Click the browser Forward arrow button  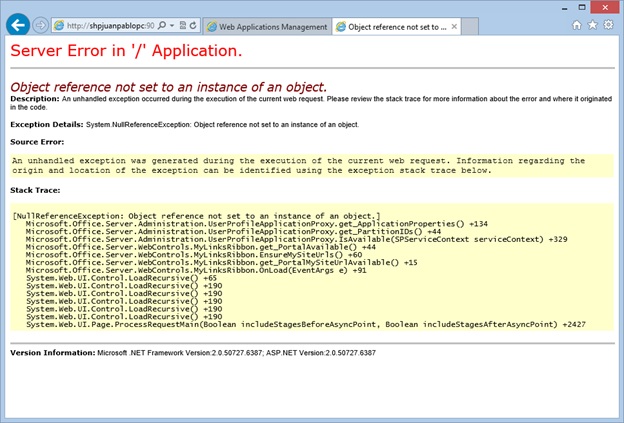point(41,24)
